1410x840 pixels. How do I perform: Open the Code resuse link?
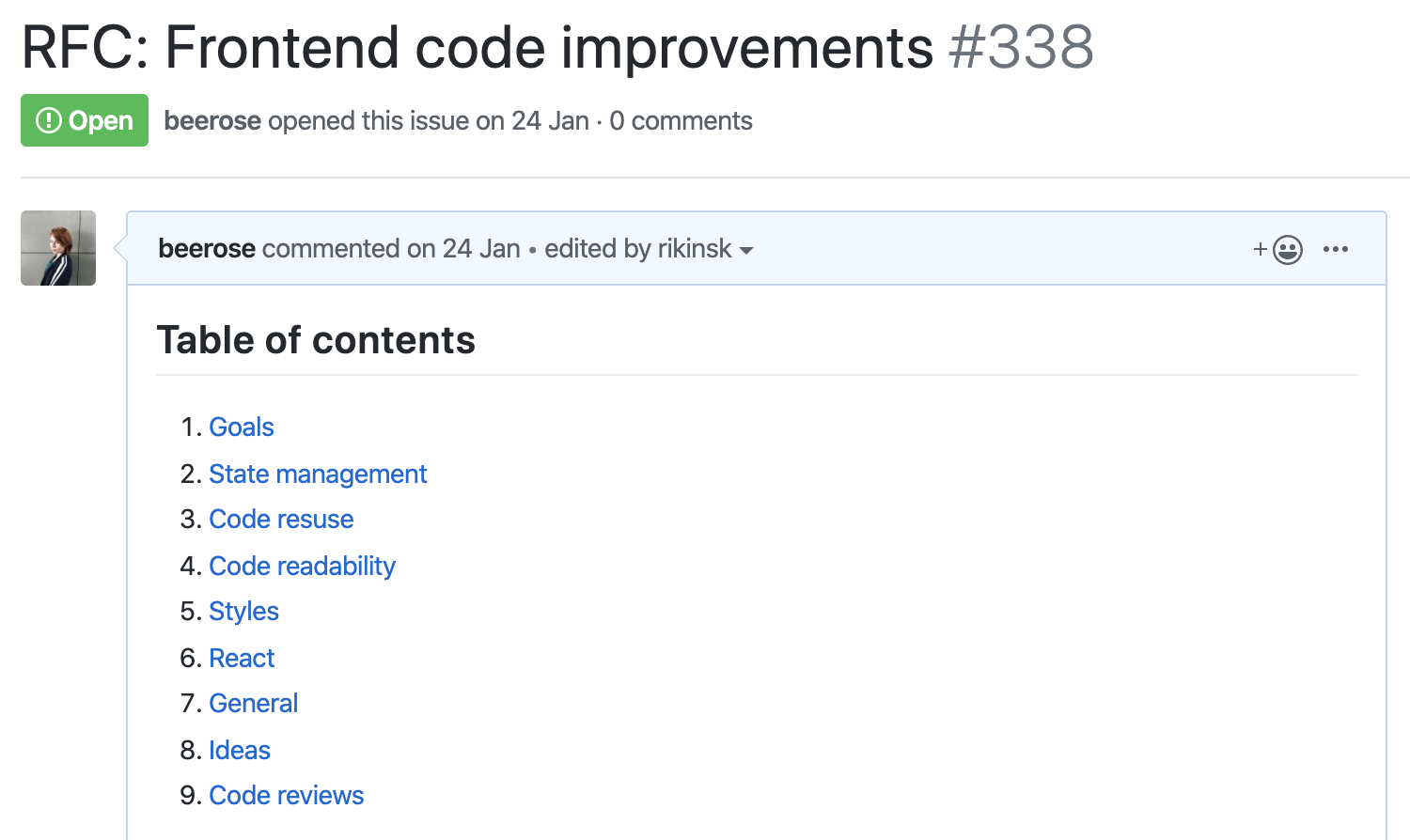pos(281,520)
